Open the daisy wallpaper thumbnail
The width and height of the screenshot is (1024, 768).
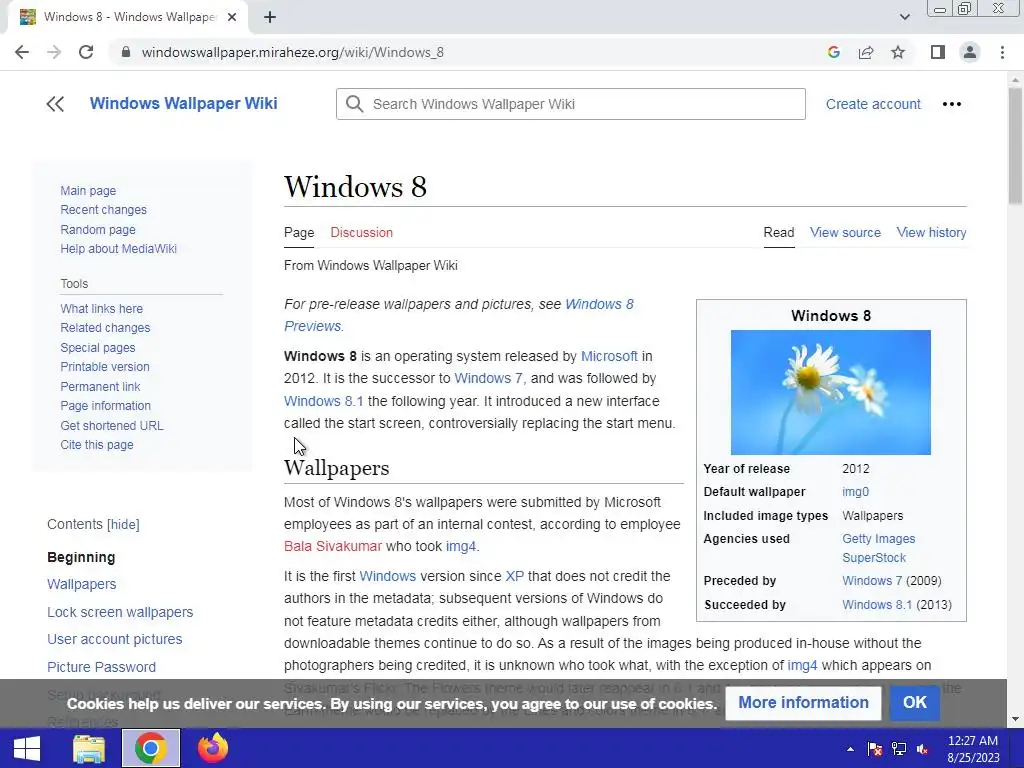click(830, 392)
